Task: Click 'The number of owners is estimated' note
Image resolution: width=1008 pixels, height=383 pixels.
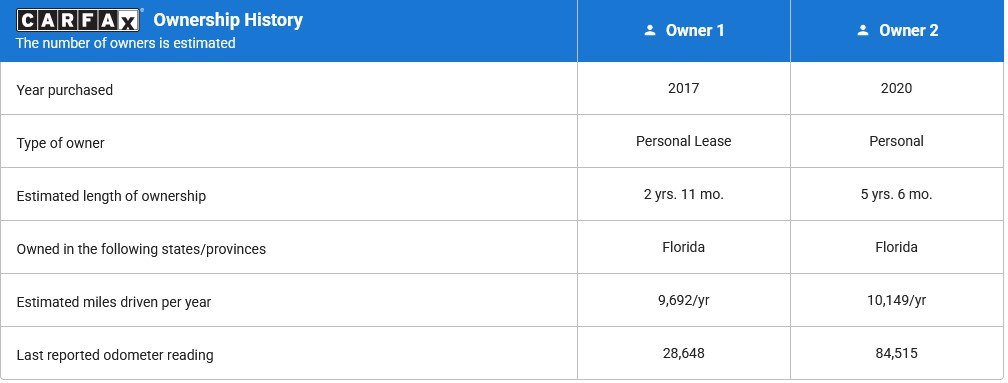Action: pos(125,44)
